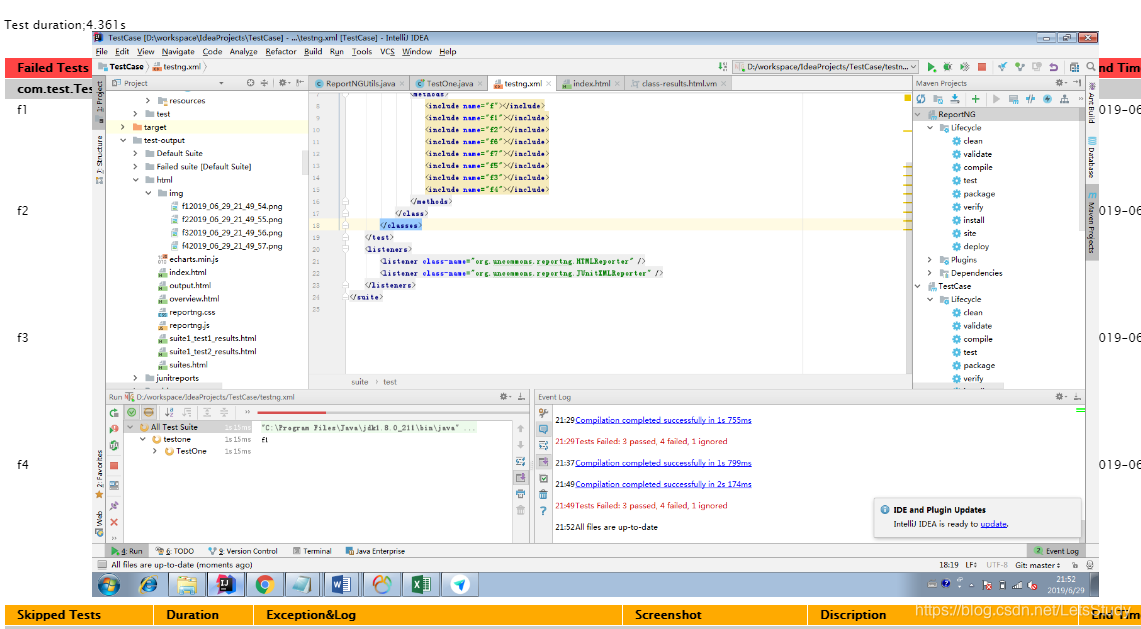Open Search Everywhere magnifier icon

(1091, 67)
